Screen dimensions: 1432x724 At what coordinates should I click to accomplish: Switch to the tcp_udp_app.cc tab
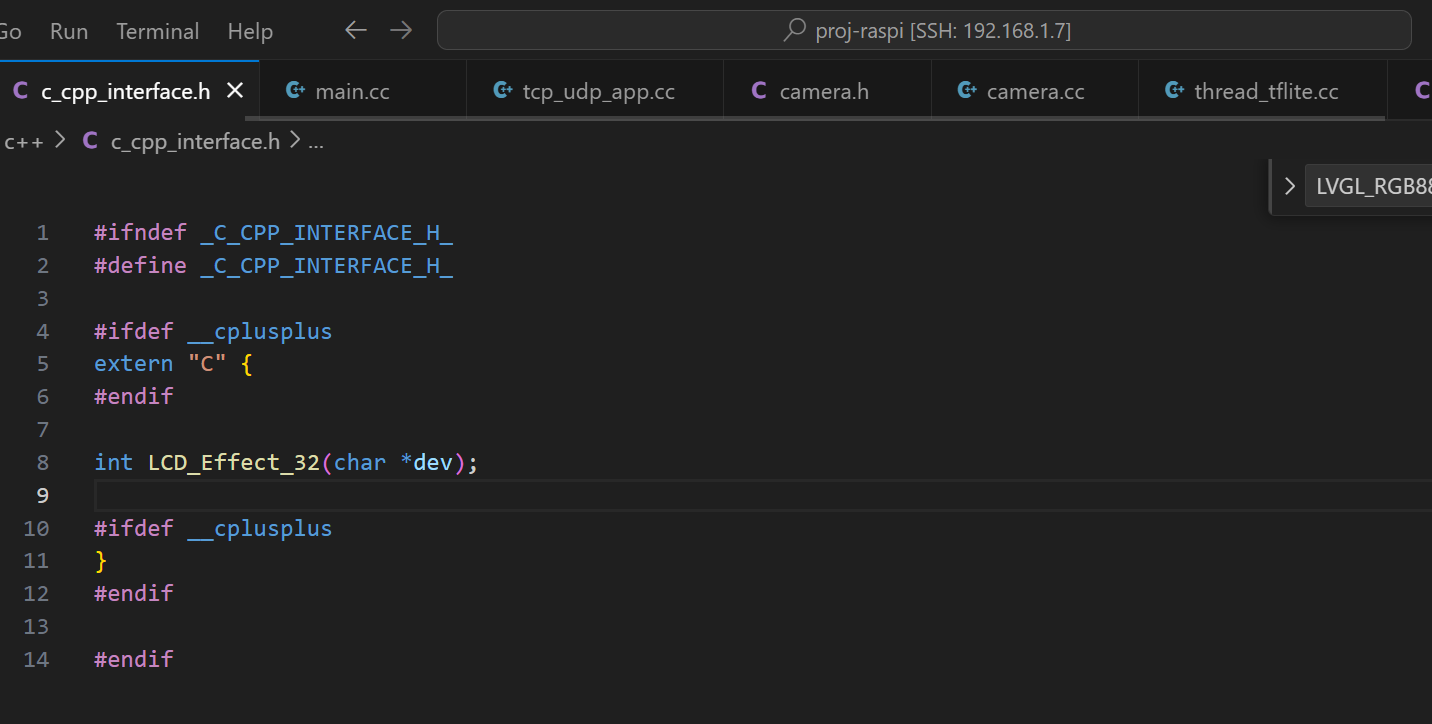click(595, 91)
